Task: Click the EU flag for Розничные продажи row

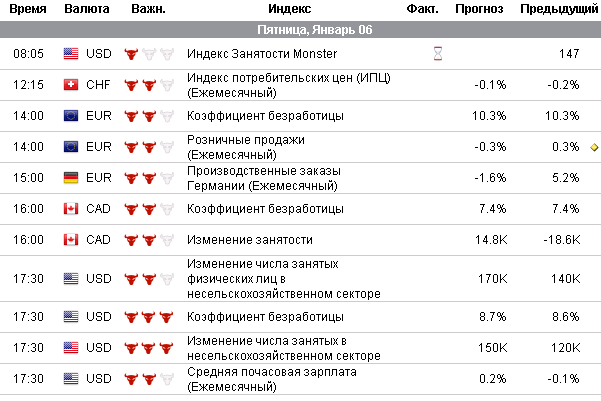Action: (71, 147)
